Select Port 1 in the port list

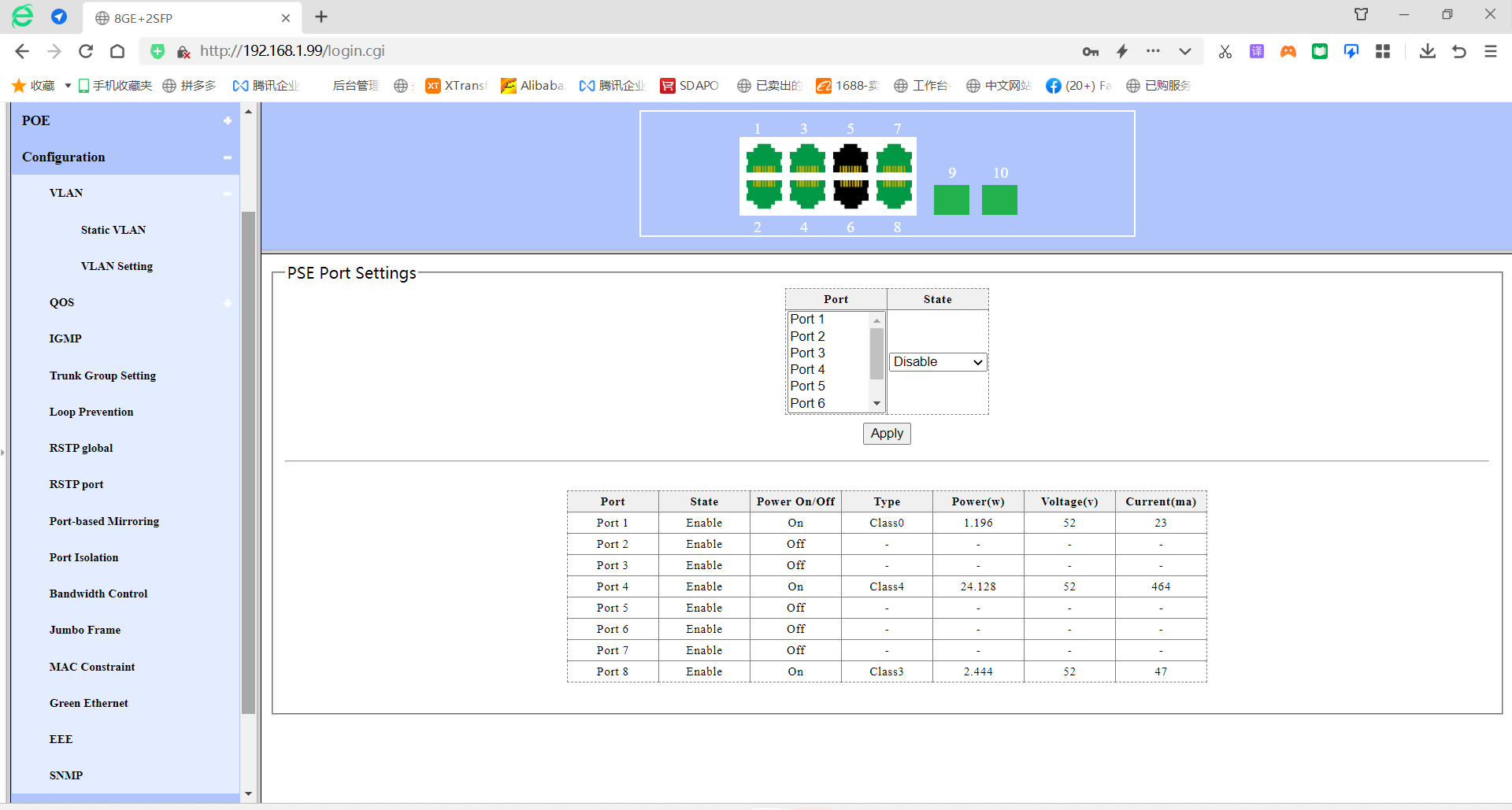[x=828, y=319]
